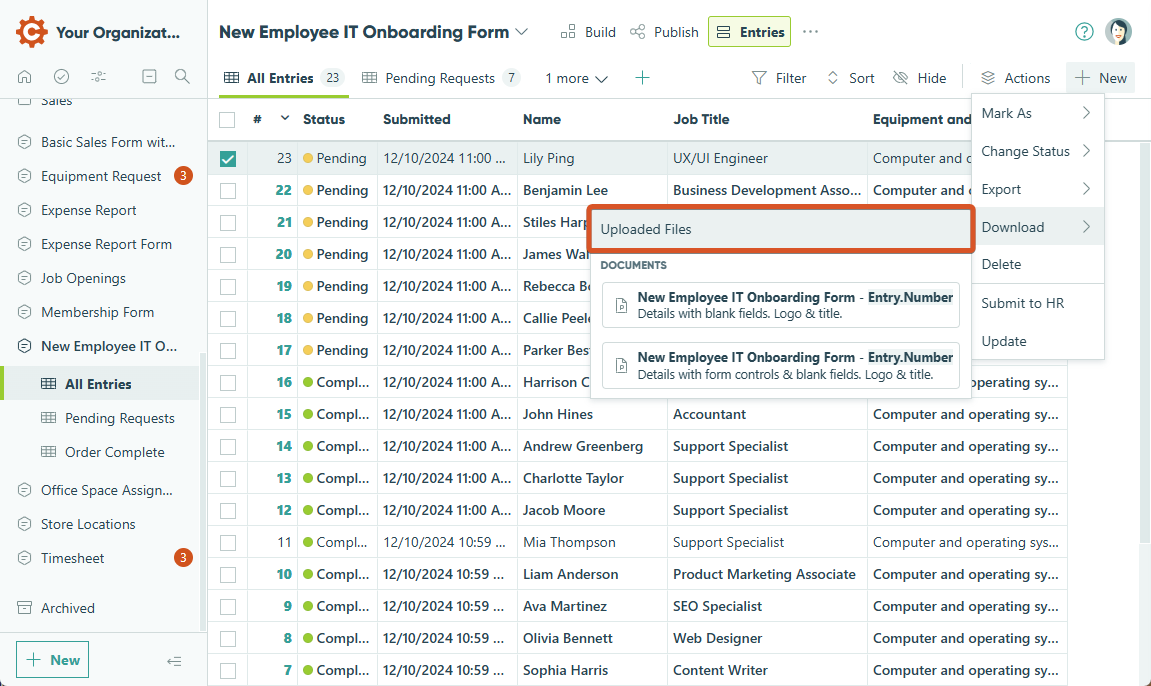Switch to the All Entries tab
This screenshot has width=1151, height=686.
[283, 78]
